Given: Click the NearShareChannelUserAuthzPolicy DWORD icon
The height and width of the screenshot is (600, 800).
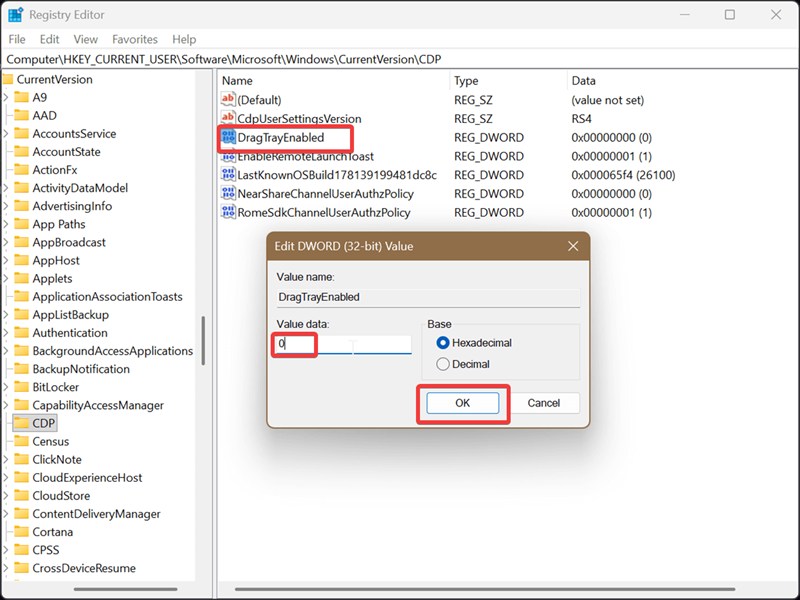Looking at the screenshot, I should coord(228,193).
